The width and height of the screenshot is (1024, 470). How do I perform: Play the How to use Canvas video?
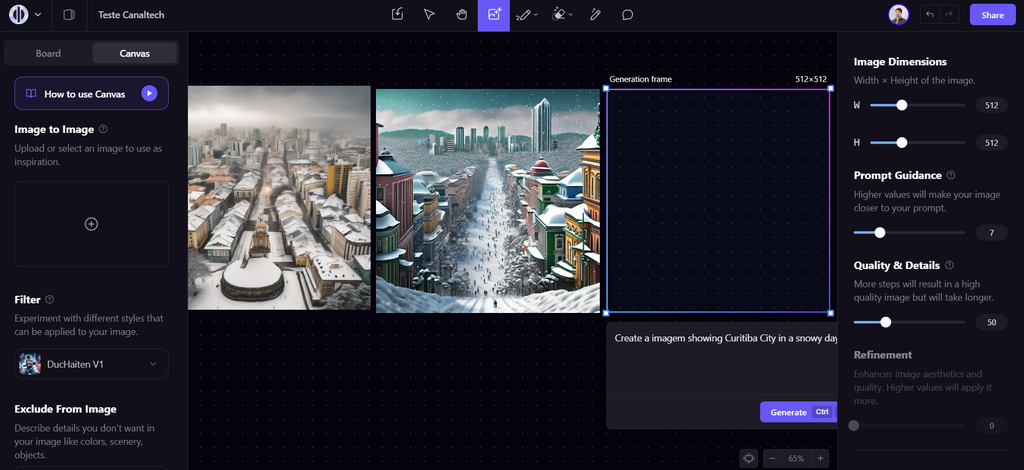coord(149,93)
